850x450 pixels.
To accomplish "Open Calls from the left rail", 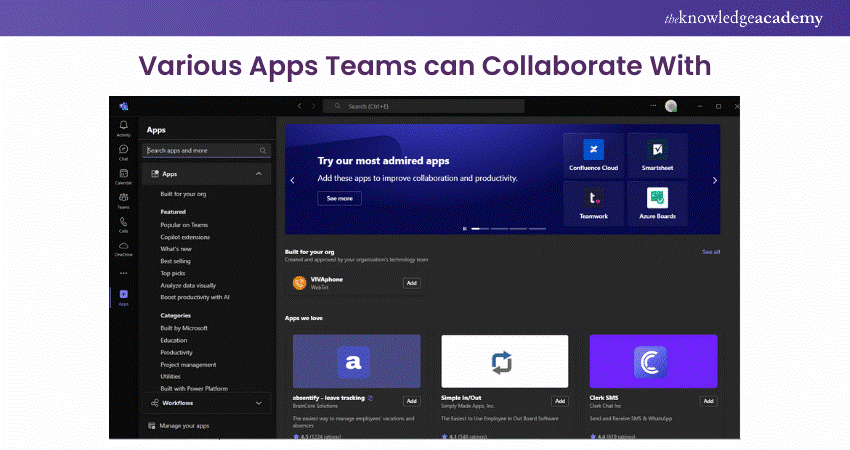I will click(x=123, y=223).
